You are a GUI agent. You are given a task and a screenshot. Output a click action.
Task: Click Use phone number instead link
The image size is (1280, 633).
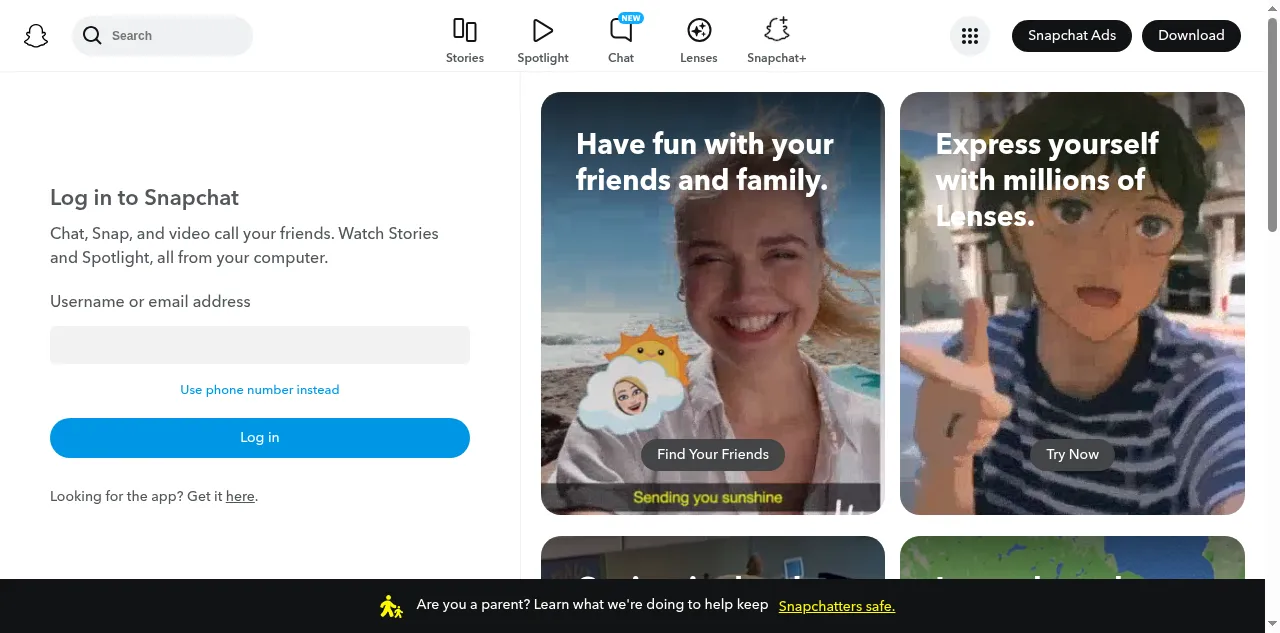click(x=260, y=390)
